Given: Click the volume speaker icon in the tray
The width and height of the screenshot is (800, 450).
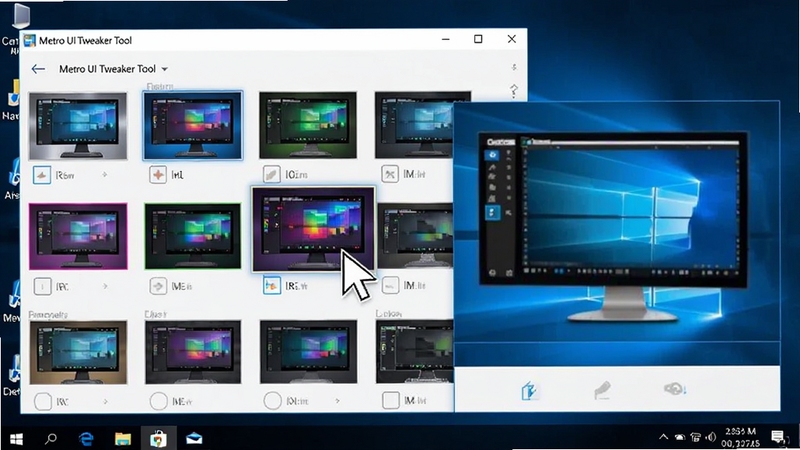Looking at the screenshot, I should [x=711, y=437].
